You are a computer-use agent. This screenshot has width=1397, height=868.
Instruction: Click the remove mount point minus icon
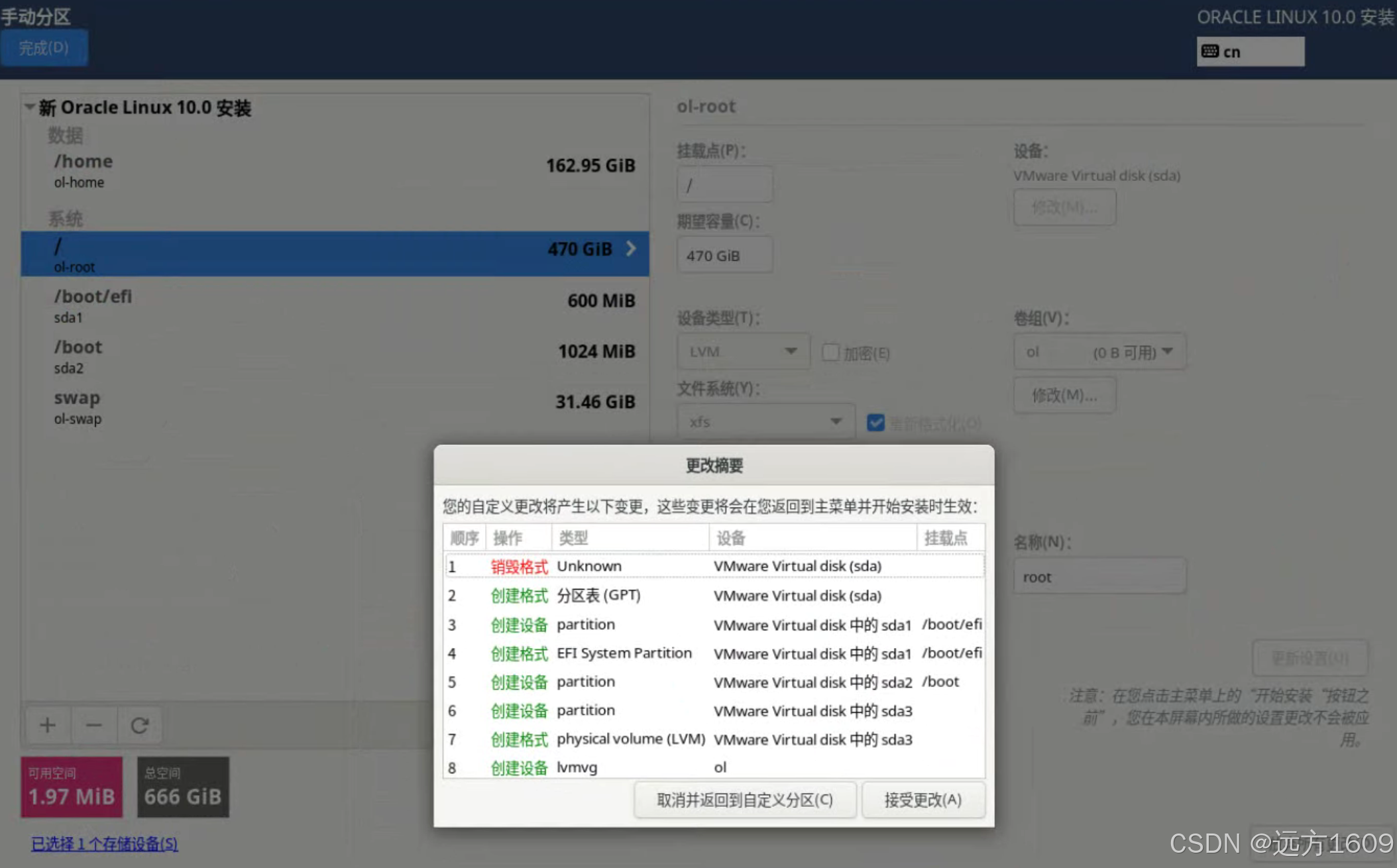[x=93, y=725]
